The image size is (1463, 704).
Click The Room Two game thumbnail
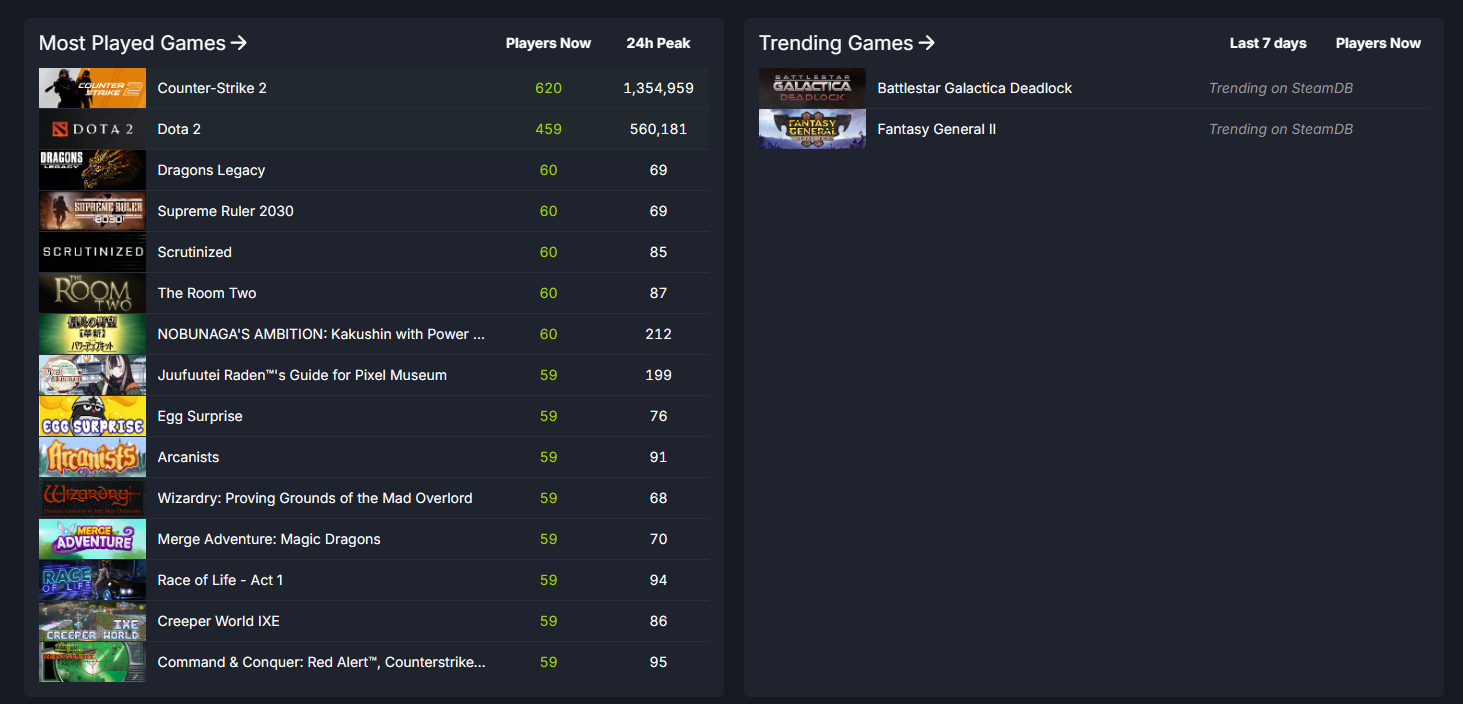pyautogui.click(x=92, y=293)
